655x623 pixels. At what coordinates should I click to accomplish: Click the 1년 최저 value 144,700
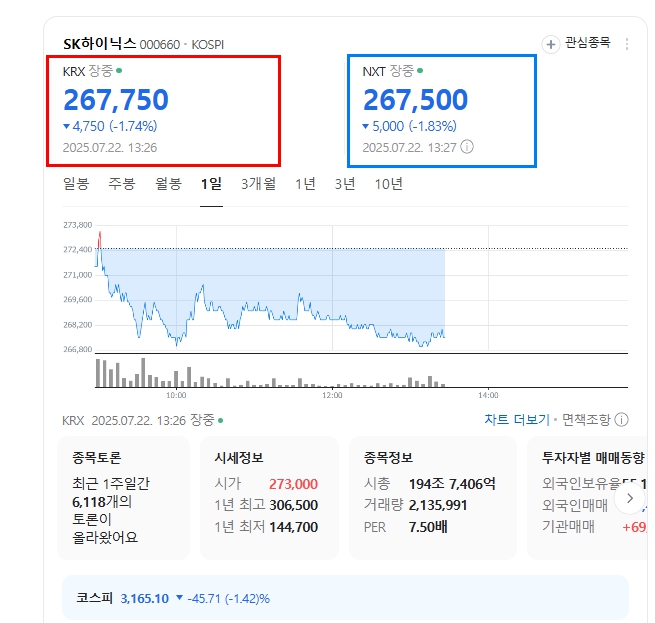[294, 527]
